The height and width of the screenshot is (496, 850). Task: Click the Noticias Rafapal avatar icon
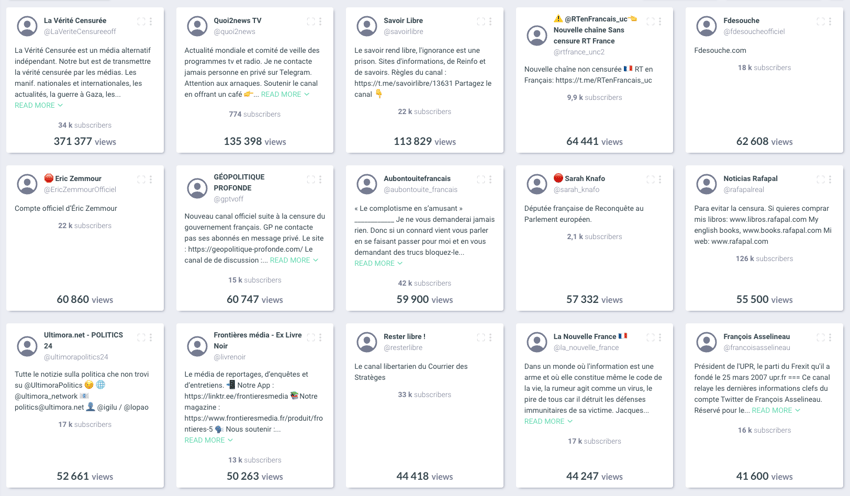coord(706,184)
